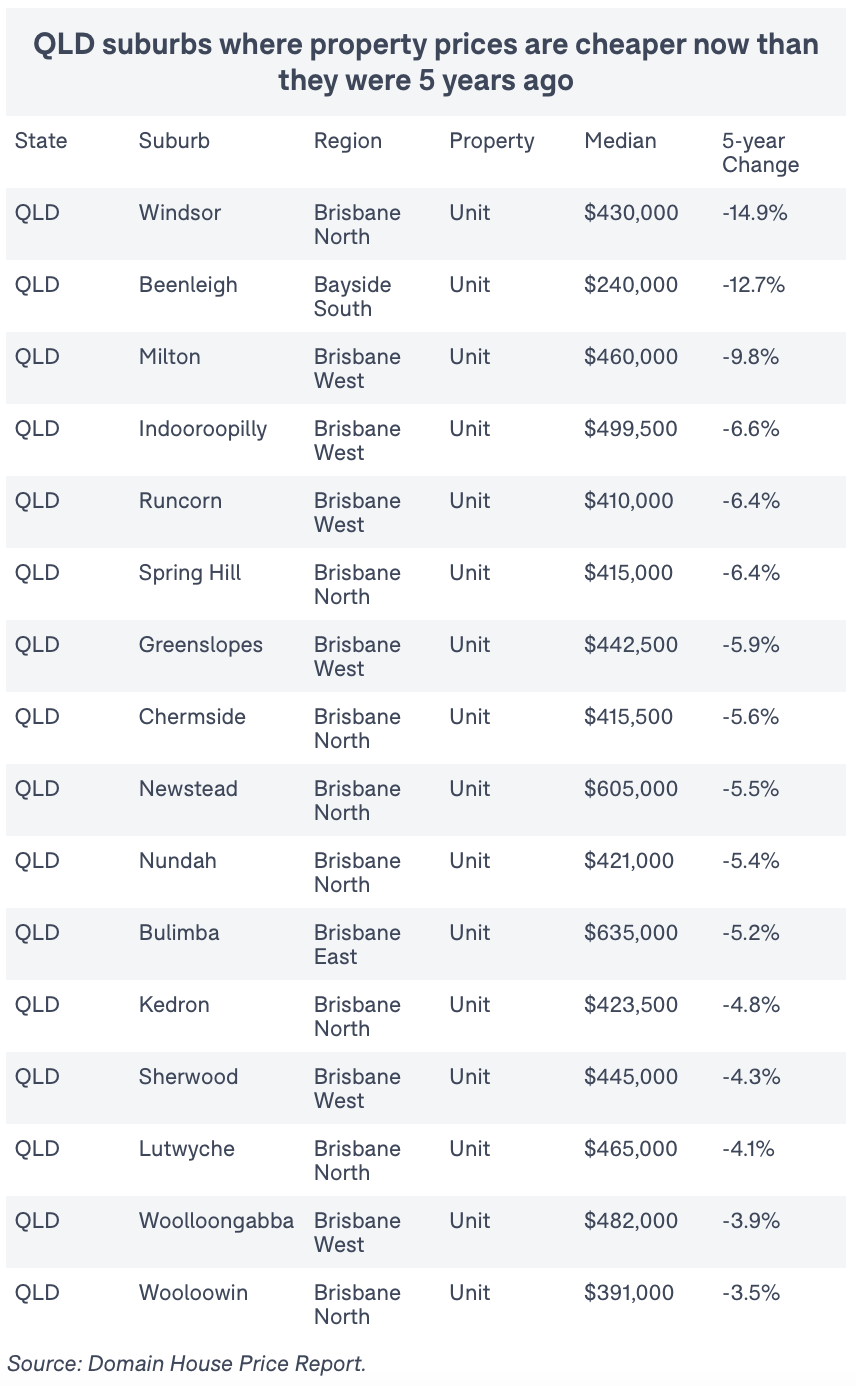Select the Windsor suburb cell
Viewport: 856px width, 1386px height.
click(180, 213)
